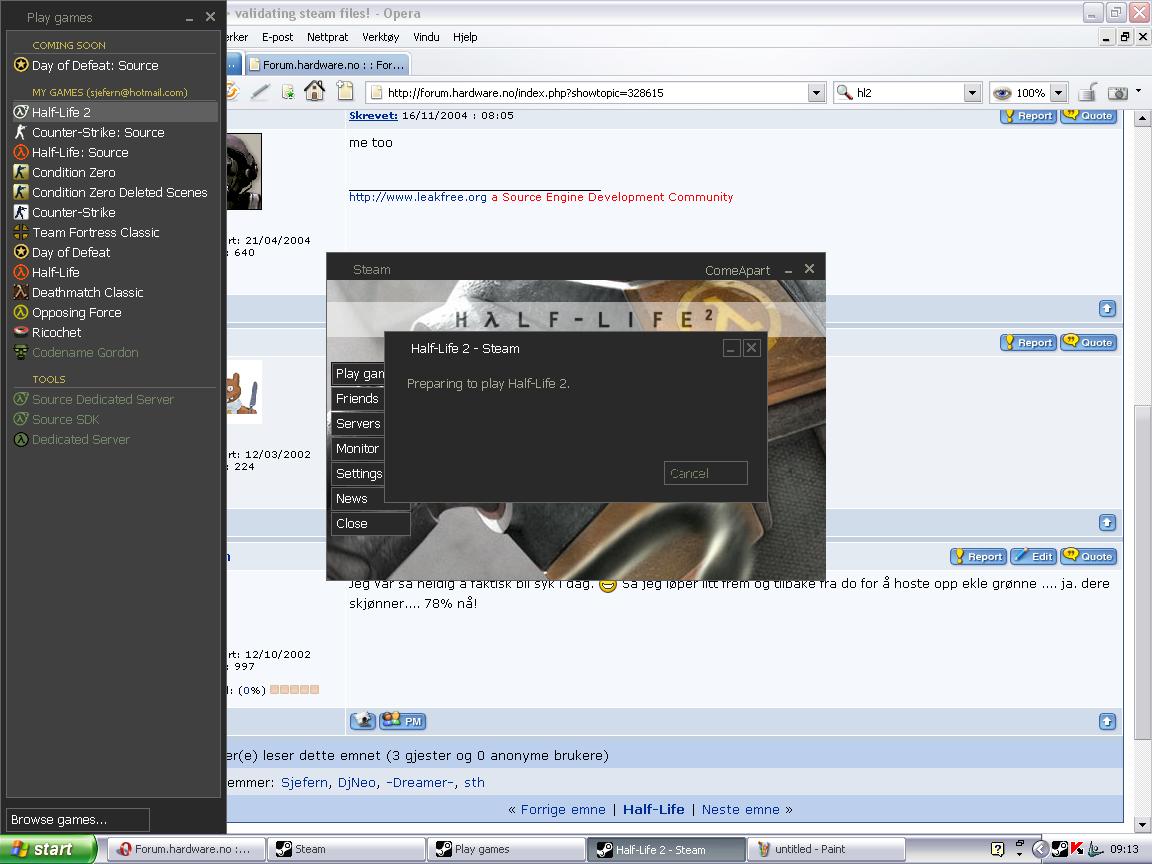Switch to untitled - Paint taskbar item
This screenshot has height=864, width=1152.
tap(826, 849)
